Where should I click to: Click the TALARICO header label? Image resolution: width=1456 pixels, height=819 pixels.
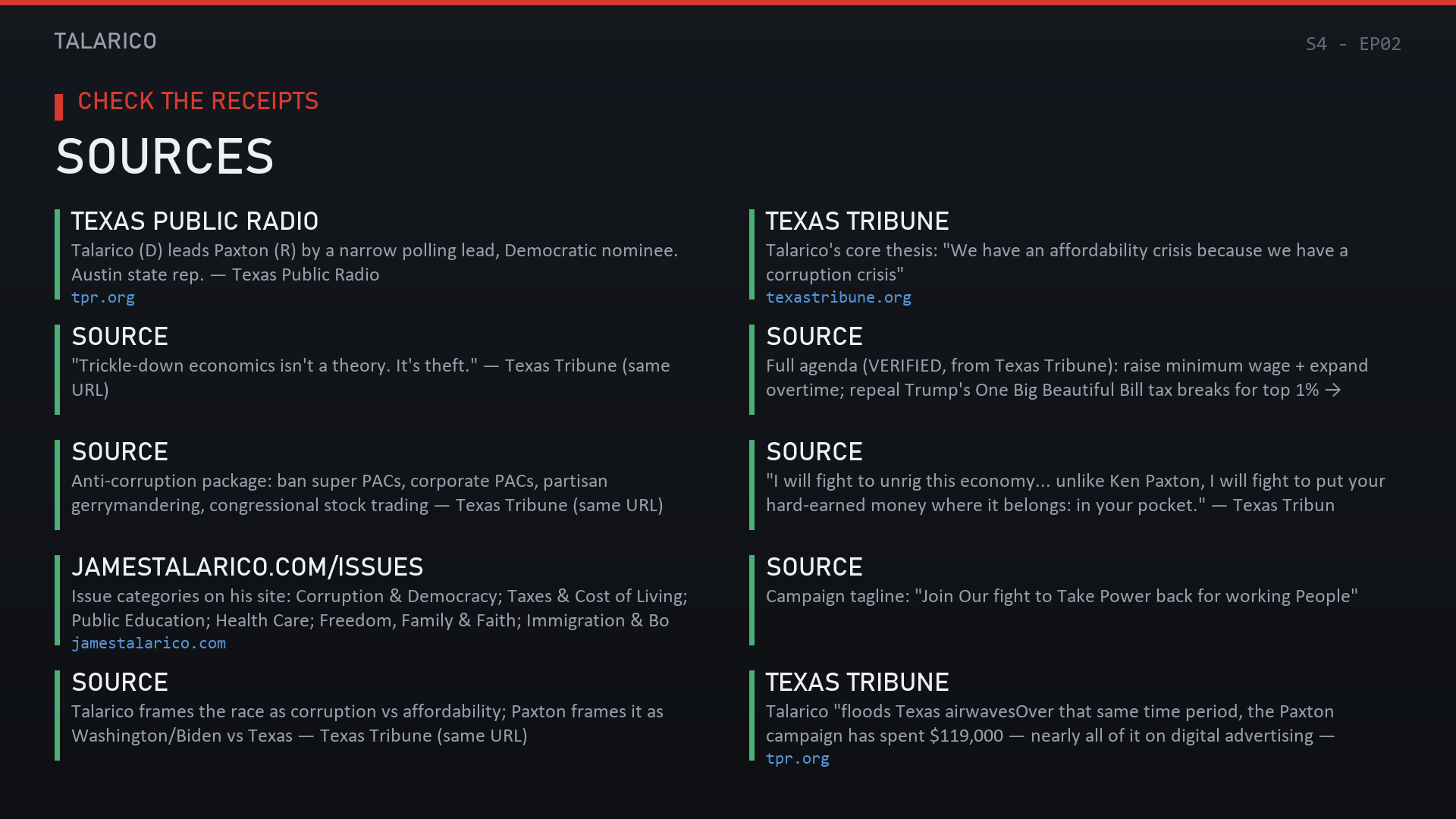[x=105, y=41]
